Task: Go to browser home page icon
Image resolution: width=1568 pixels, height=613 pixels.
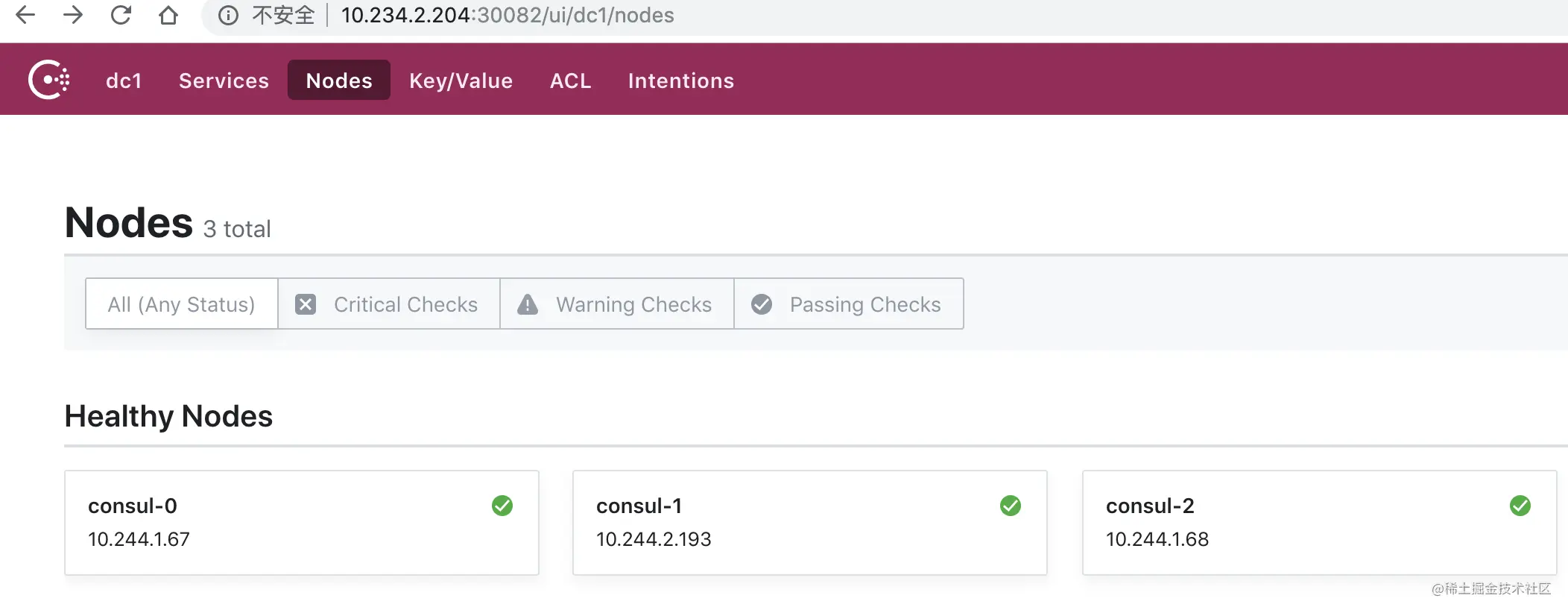Action: tap(168, 15)
